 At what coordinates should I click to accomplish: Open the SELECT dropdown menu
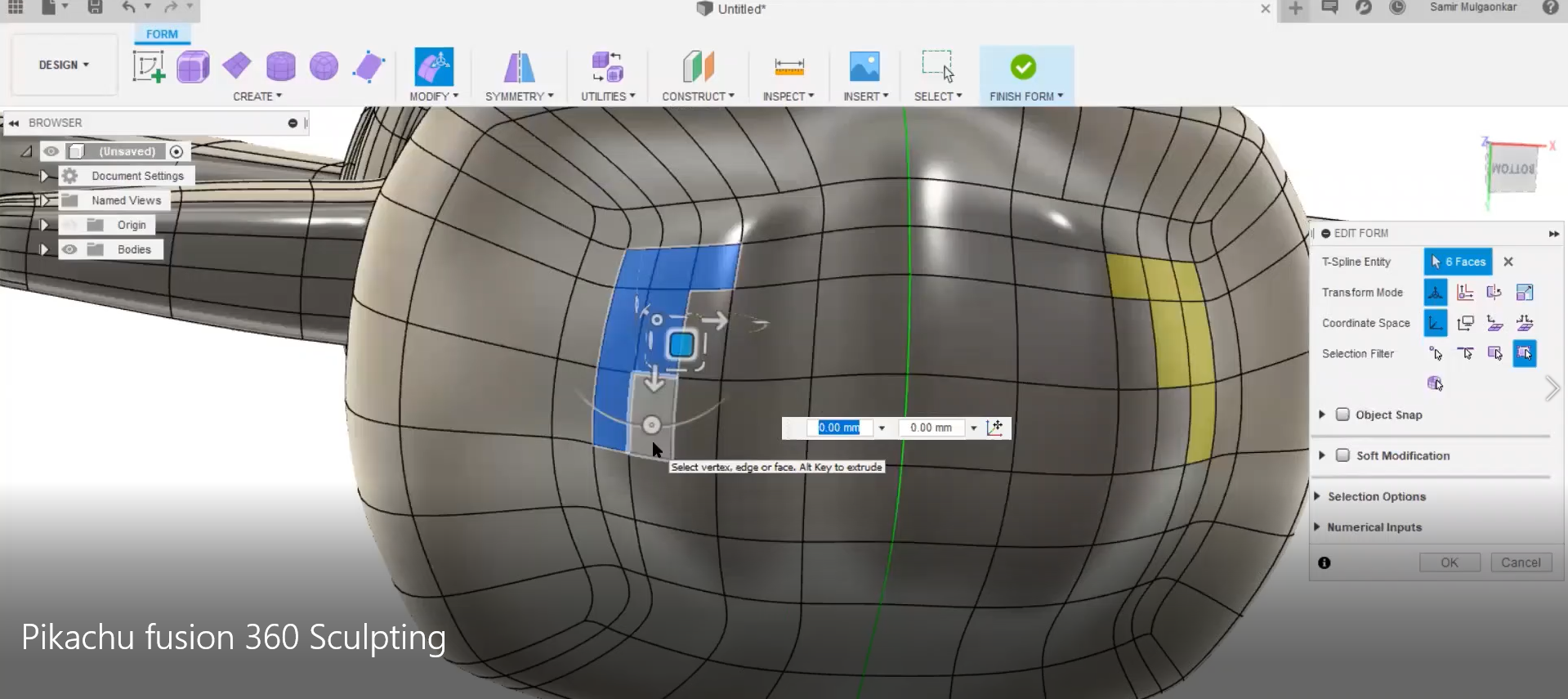[938, 96]
